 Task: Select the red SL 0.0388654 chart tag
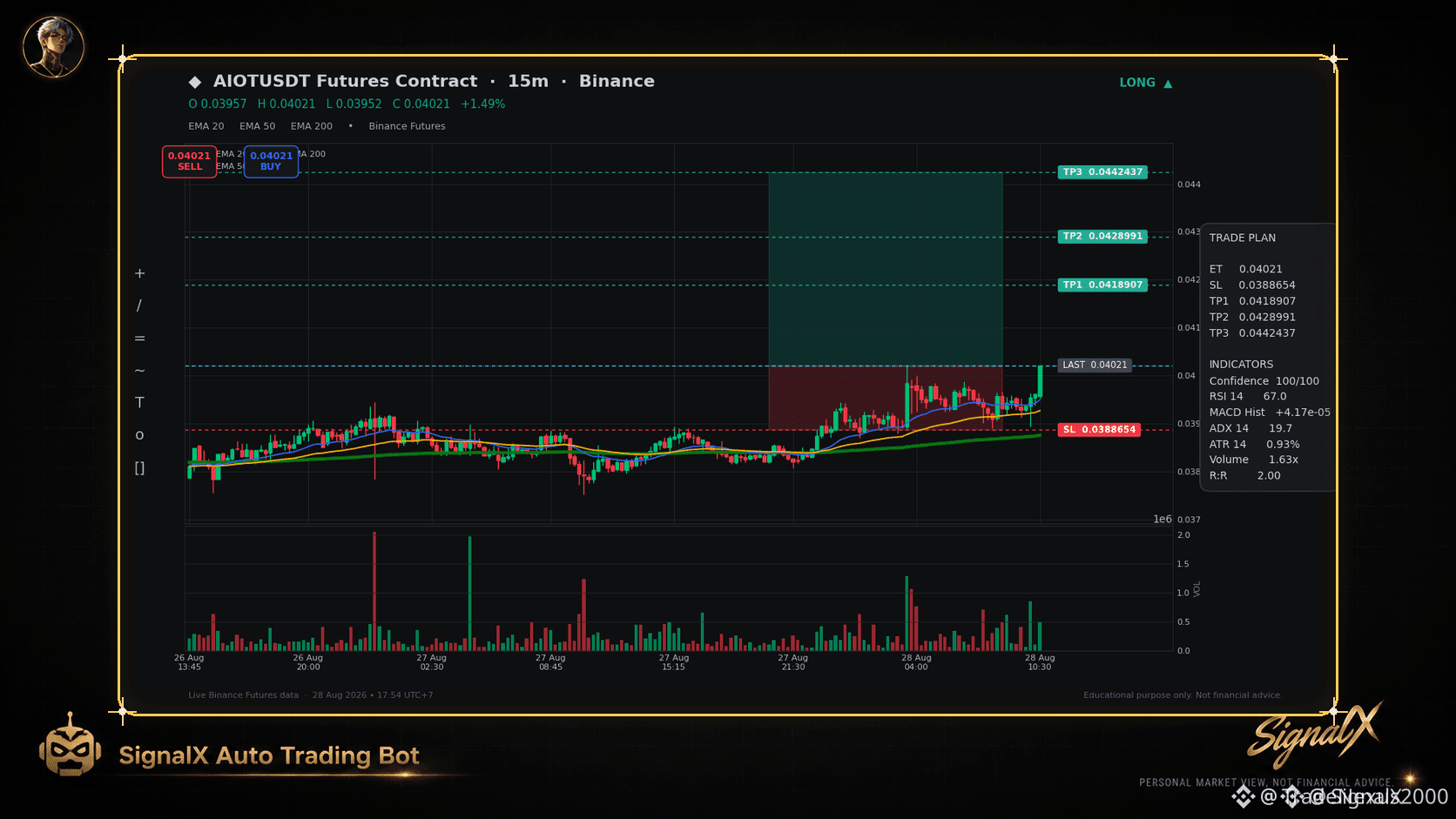pyautogui.click(x=1099, y=430)
